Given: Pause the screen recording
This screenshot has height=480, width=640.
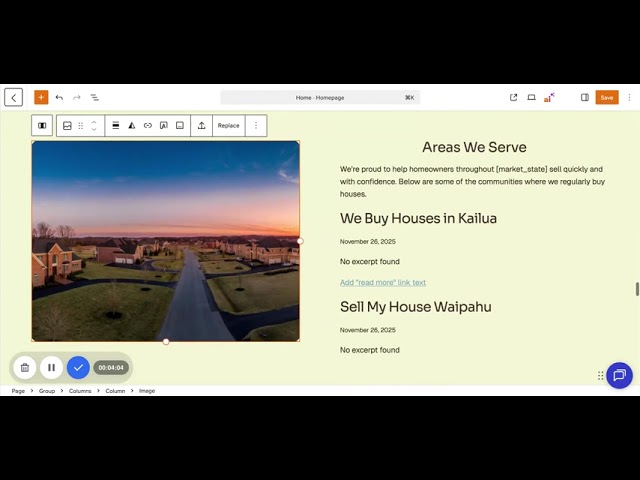Looking at the screenshot, I should coord(51,367).
